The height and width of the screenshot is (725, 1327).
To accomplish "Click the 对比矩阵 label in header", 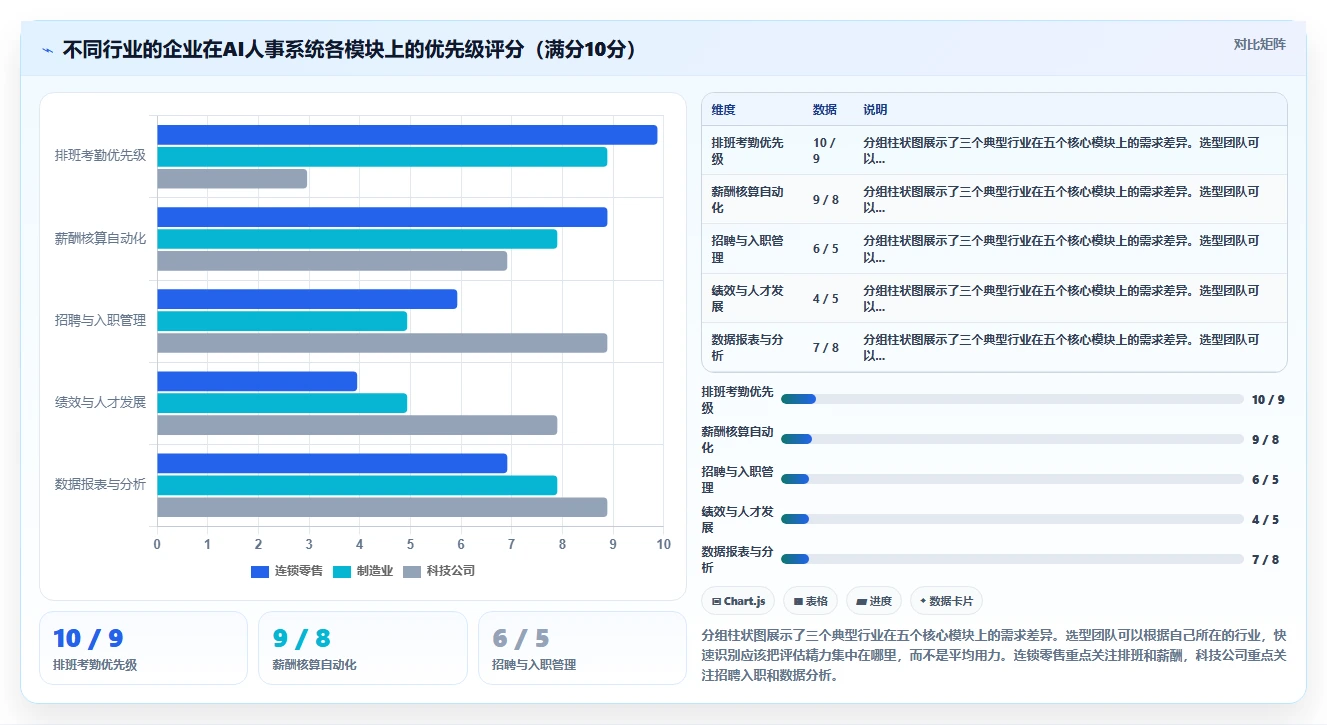I will point(1259,44).
